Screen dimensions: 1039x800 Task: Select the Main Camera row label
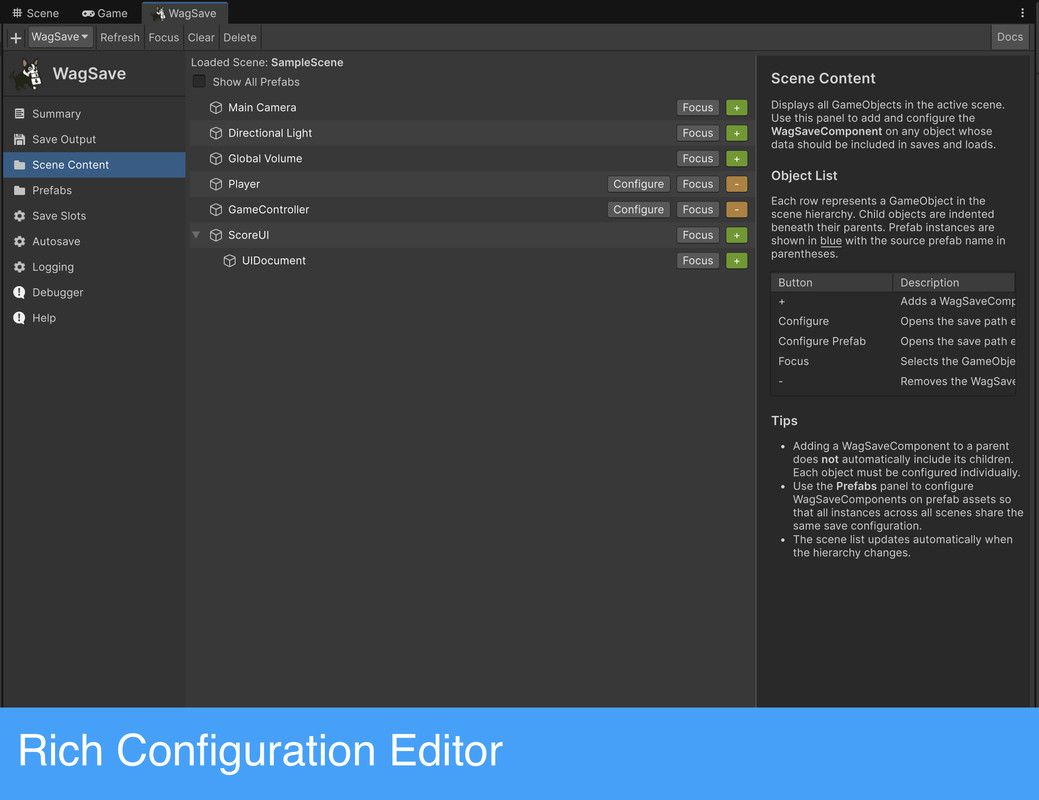pos(262,107)
